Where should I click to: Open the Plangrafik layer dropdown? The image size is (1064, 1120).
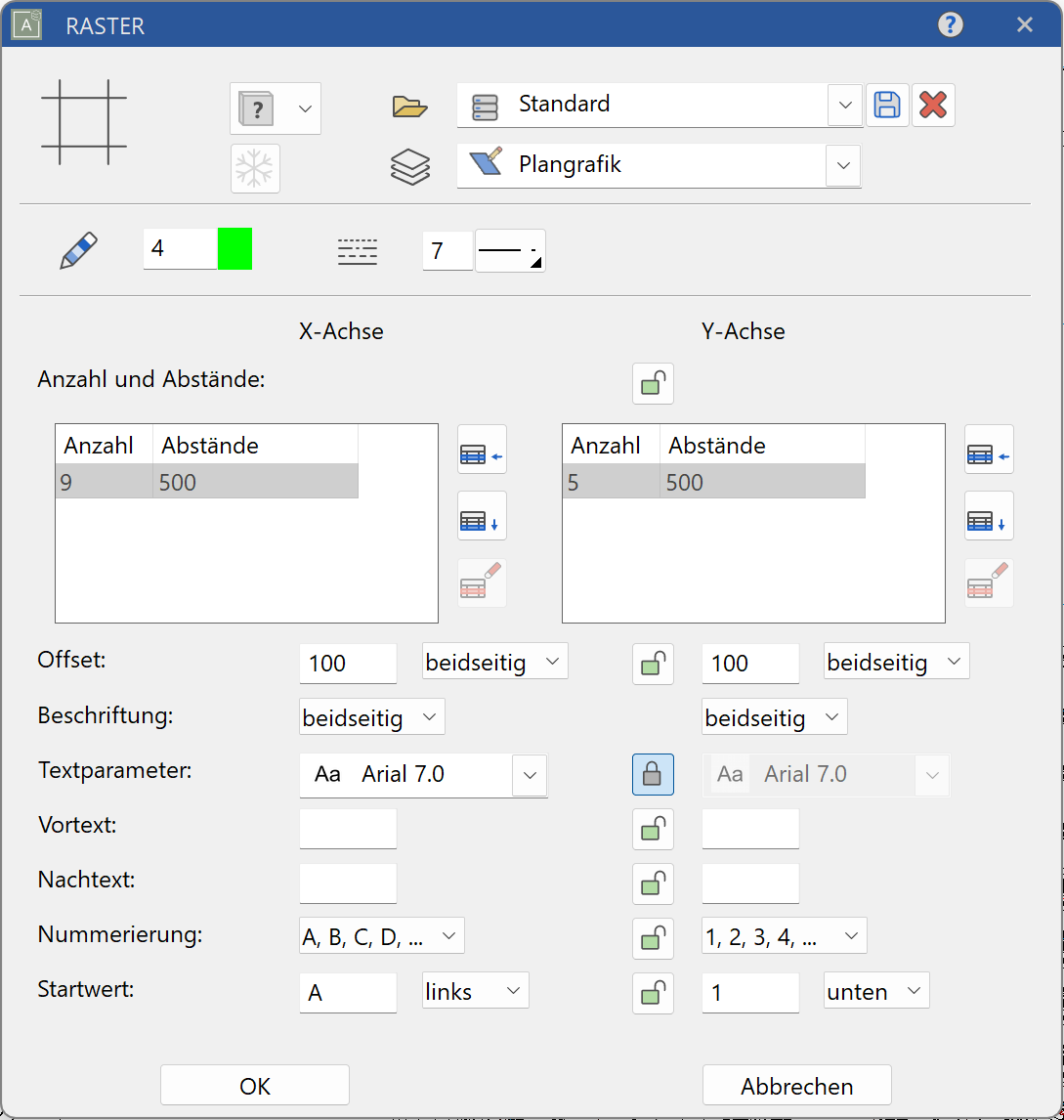click(842, 165)
